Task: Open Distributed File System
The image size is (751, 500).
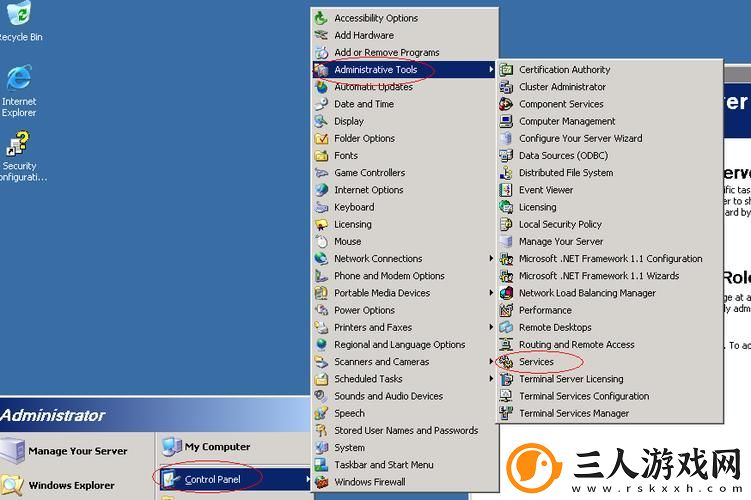Action: 610,173
